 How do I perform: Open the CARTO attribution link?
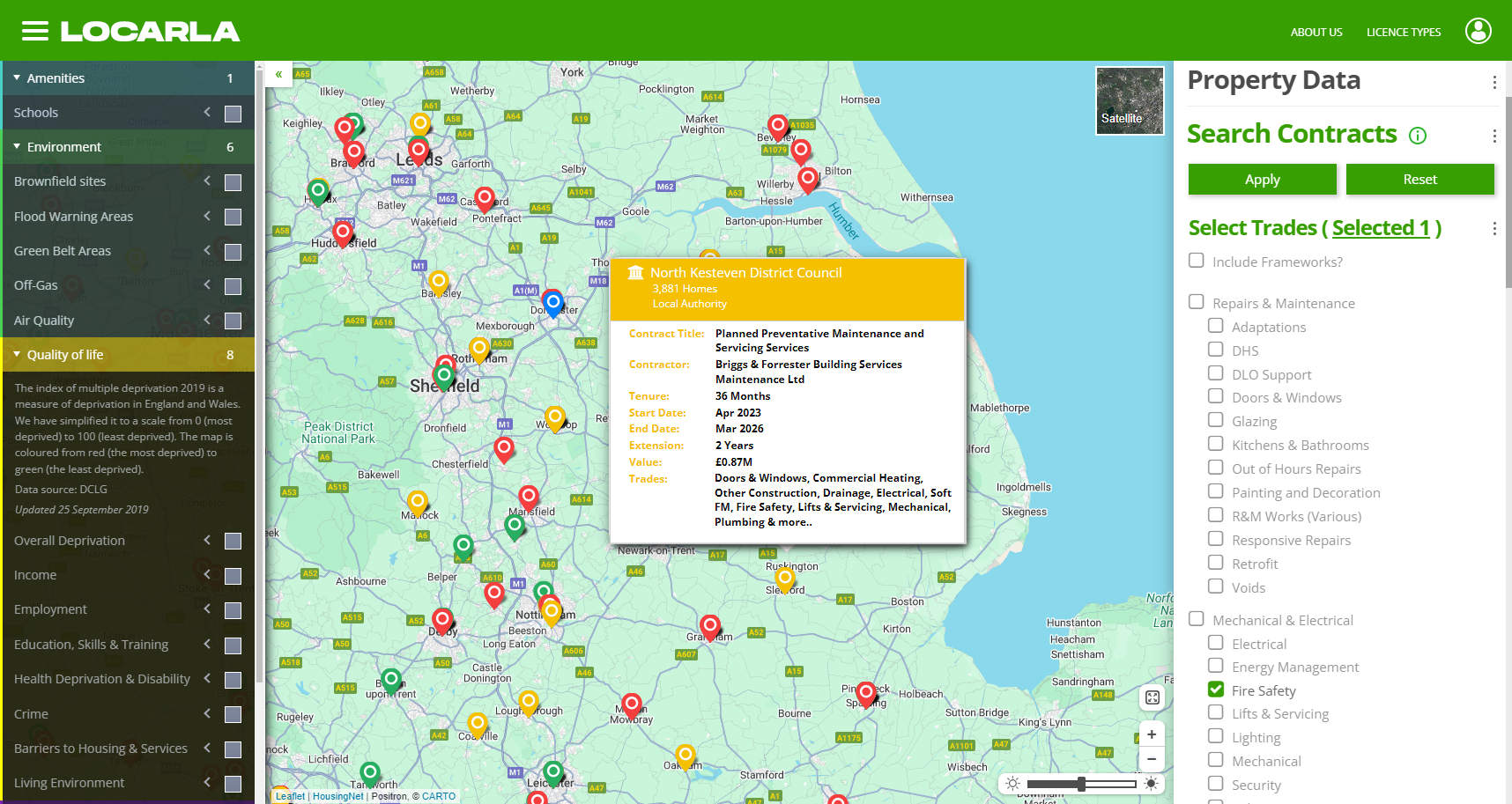tap(439, 796)
